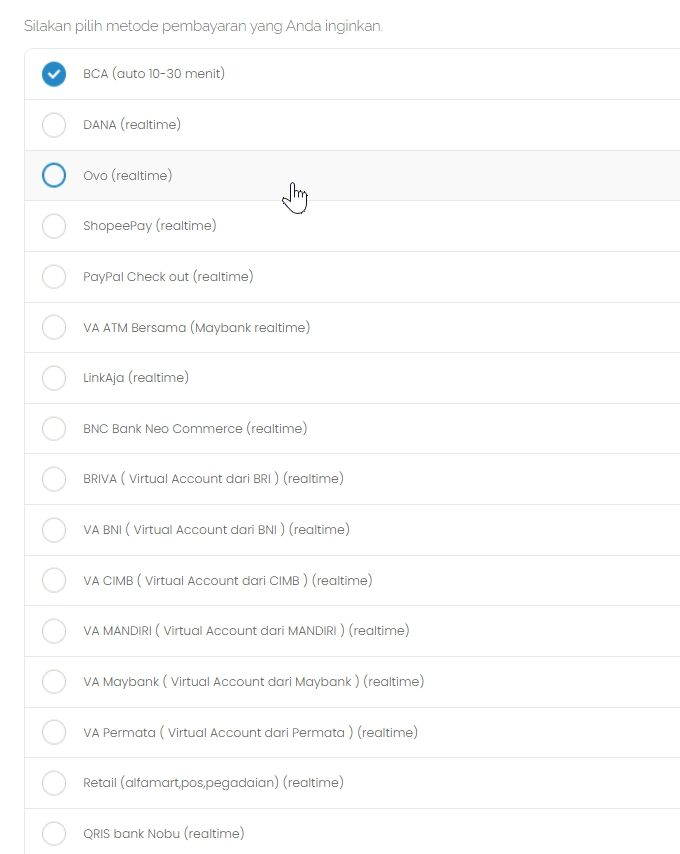The height and width of the screenshot is (854, 680).
Task: Select the VA CIMB radio button
Action: 54,581
